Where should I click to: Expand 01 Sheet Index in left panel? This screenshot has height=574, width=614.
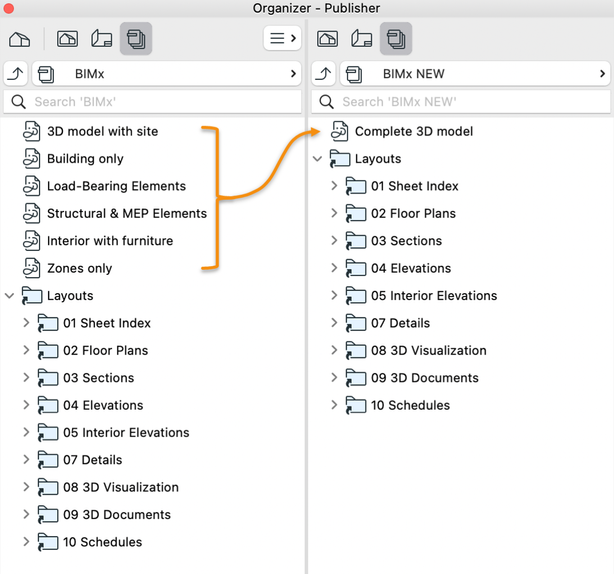tap(26, 323)
